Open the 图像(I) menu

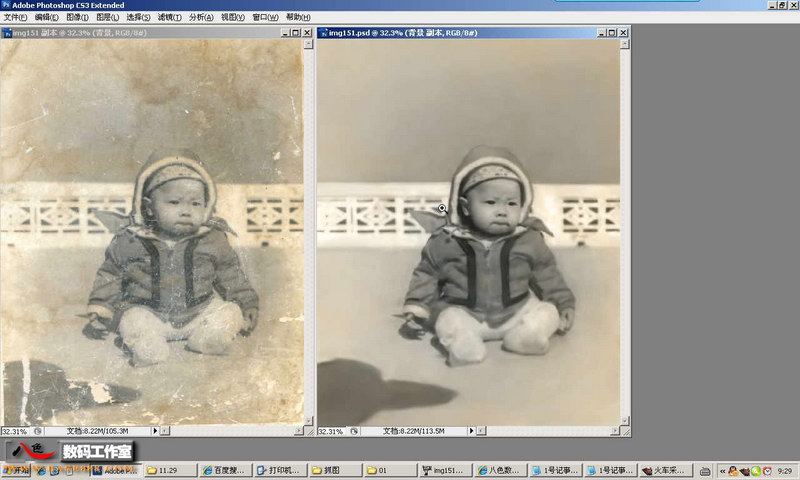pos(78,17)
